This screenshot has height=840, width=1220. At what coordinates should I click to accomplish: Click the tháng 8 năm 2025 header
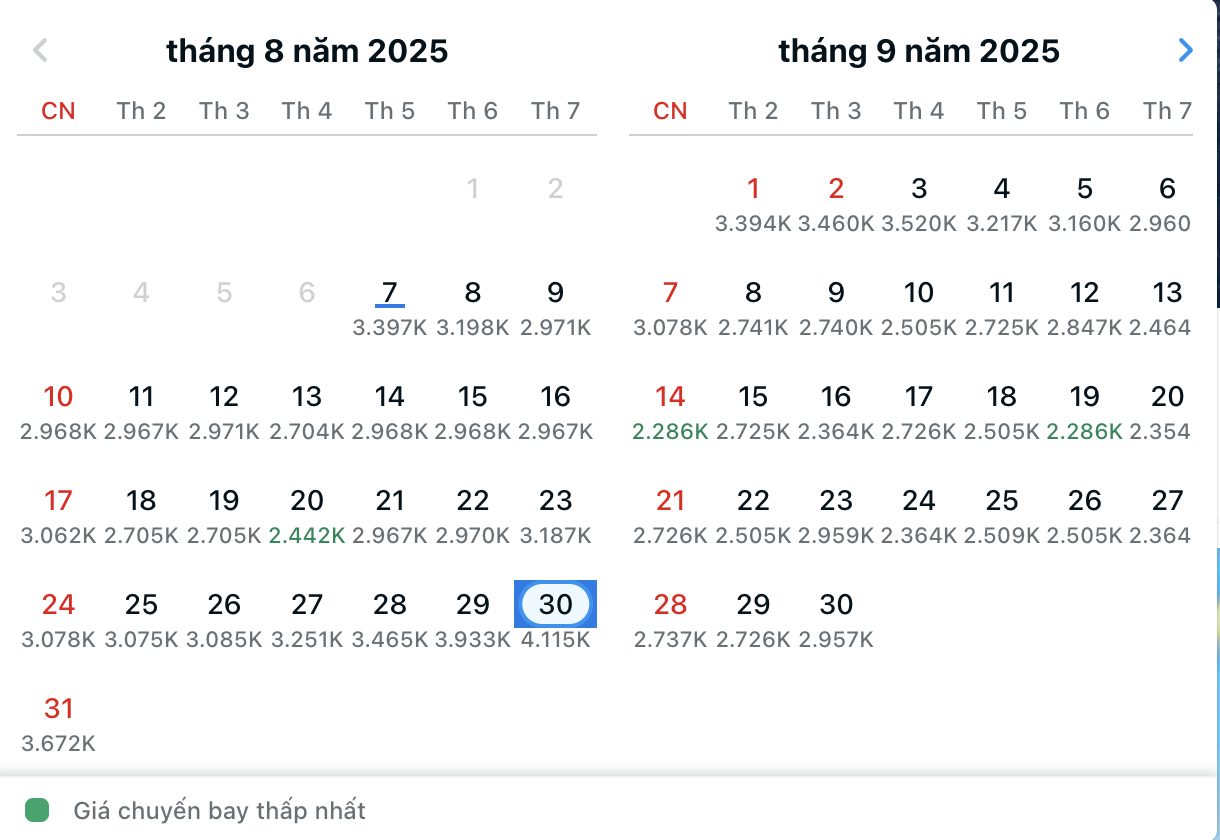307,50
